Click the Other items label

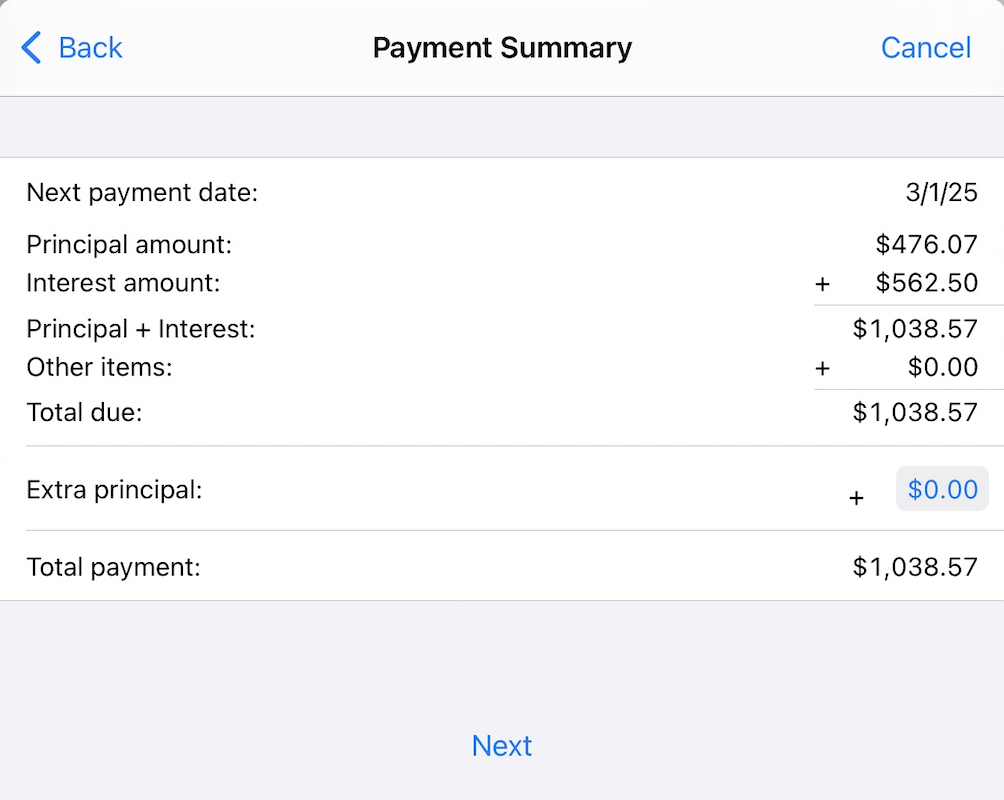99,367
